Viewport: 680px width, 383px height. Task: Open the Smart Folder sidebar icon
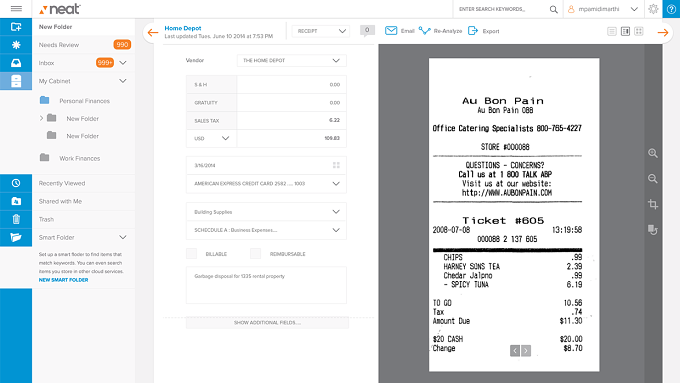[x=16, y=237]
